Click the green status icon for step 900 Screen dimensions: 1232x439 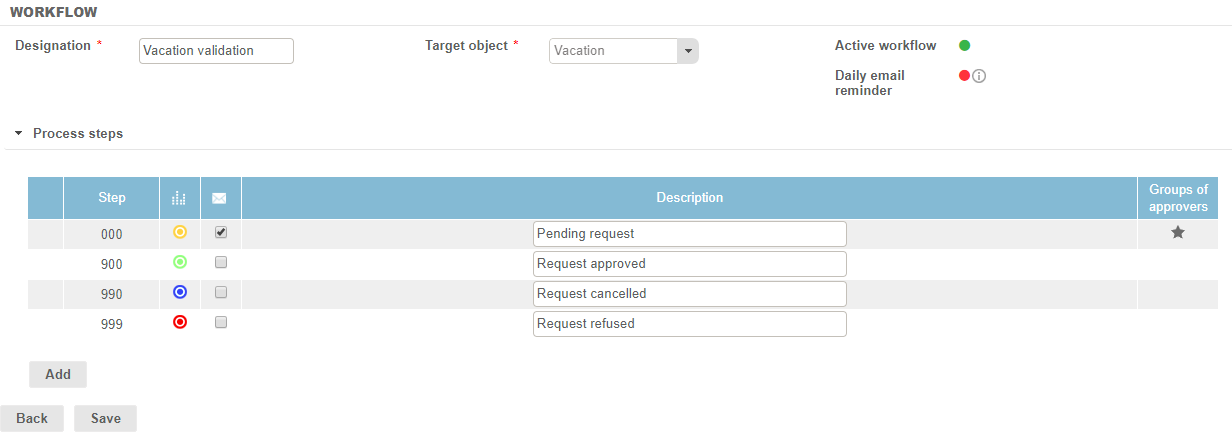pos(180,263)
